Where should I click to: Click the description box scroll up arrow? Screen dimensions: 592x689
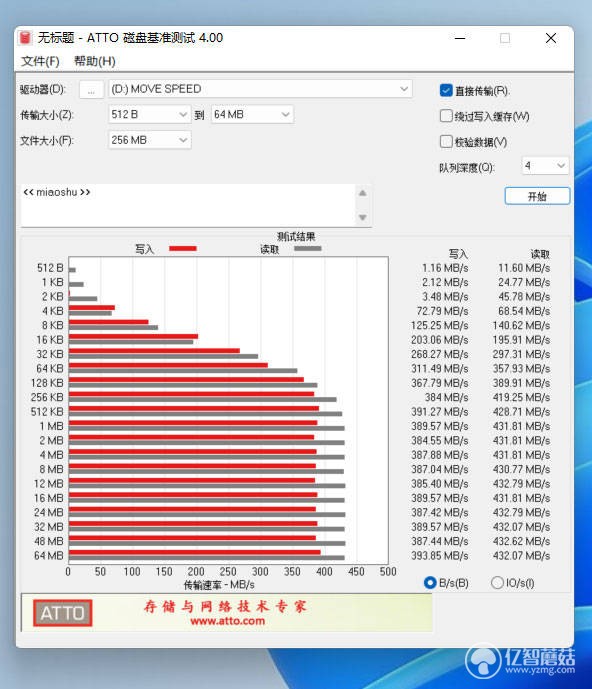(x=363, y=193)
